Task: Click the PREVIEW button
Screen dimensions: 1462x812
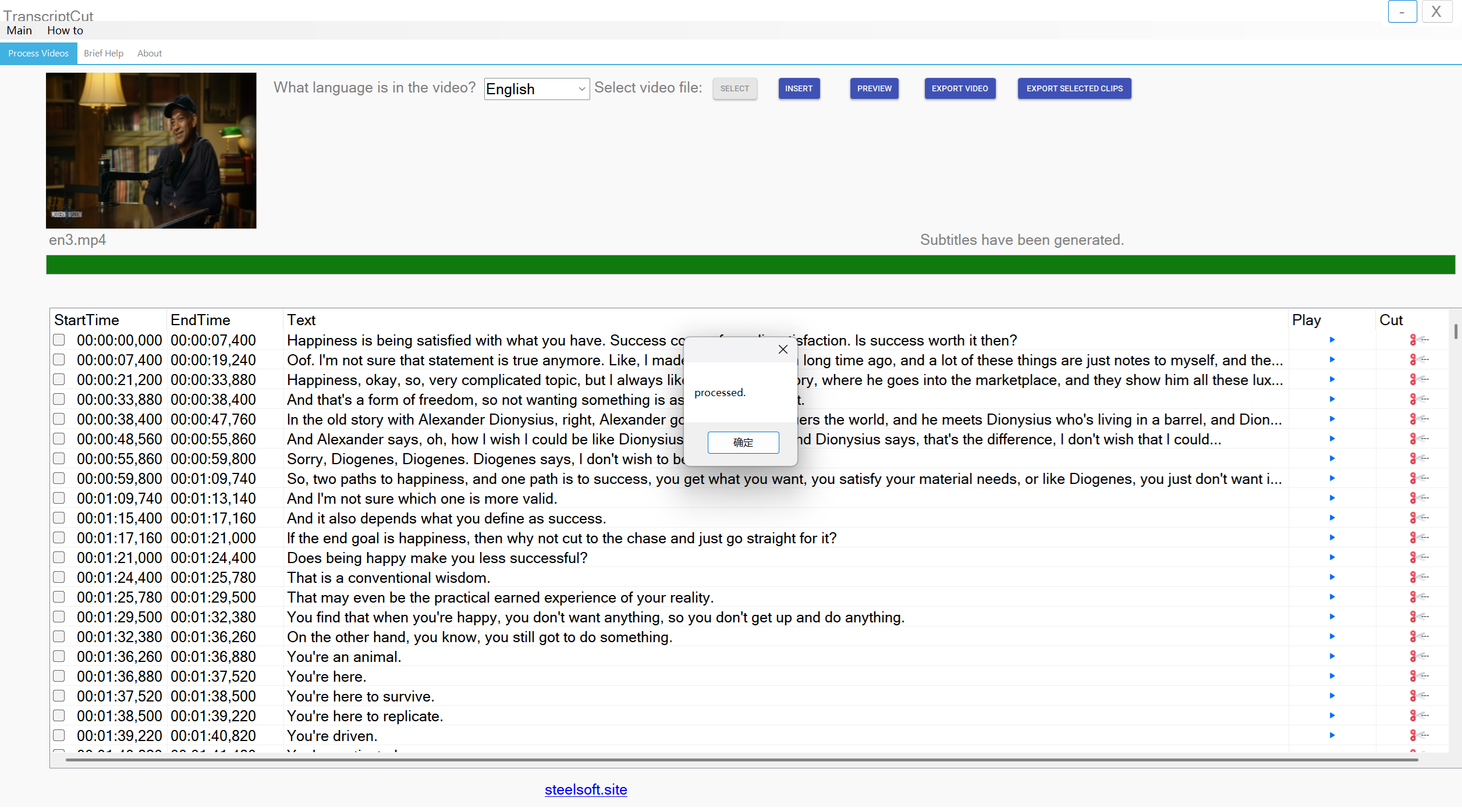Action: pyautogui.click(x=874, y=89)
